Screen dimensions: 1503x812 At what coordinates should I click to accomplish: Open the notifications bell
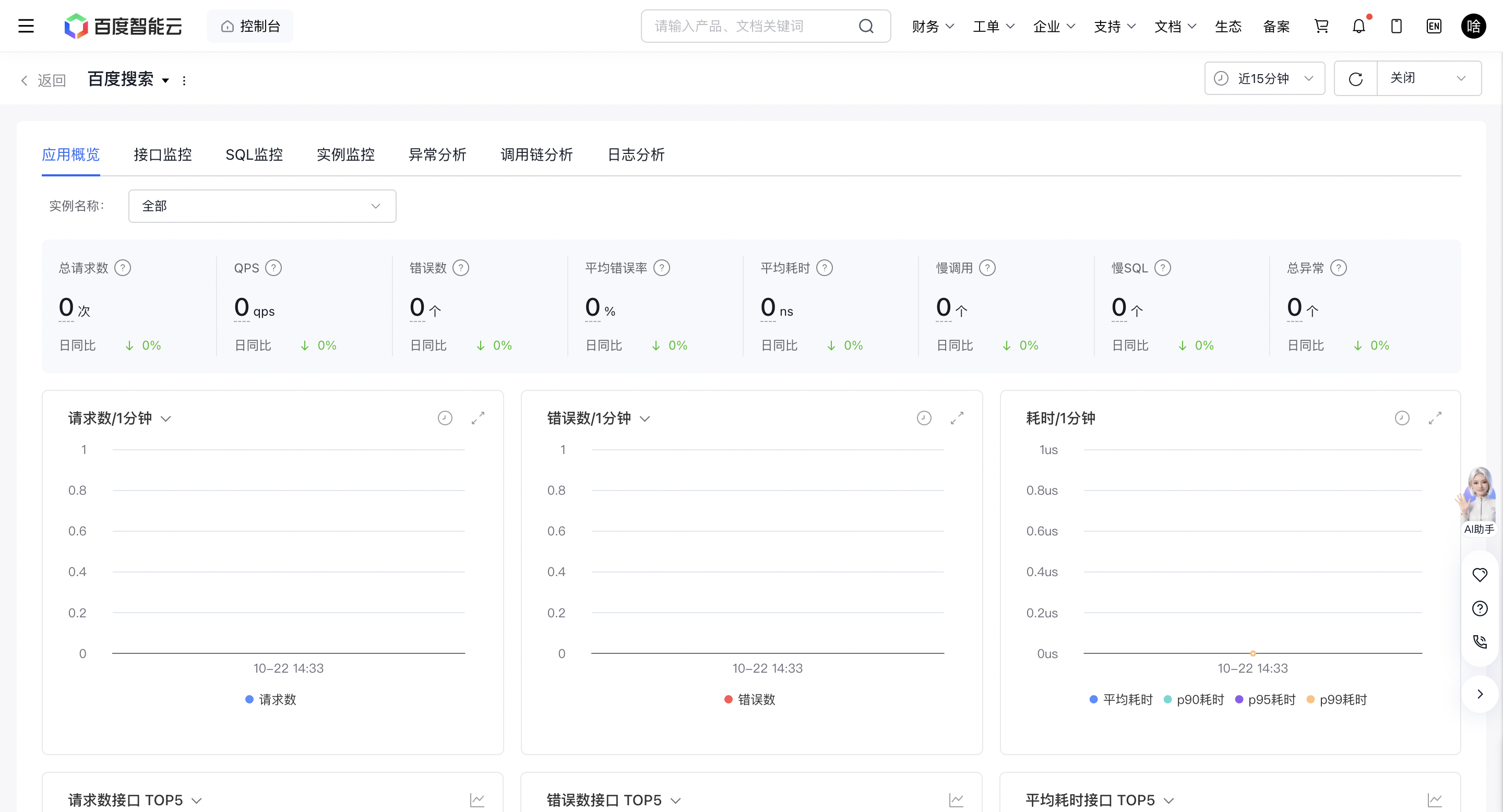coord(1359,26)
